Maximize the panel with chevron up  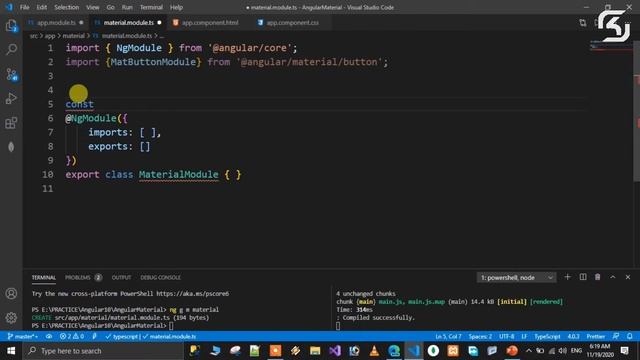click(x=613, y=277)
